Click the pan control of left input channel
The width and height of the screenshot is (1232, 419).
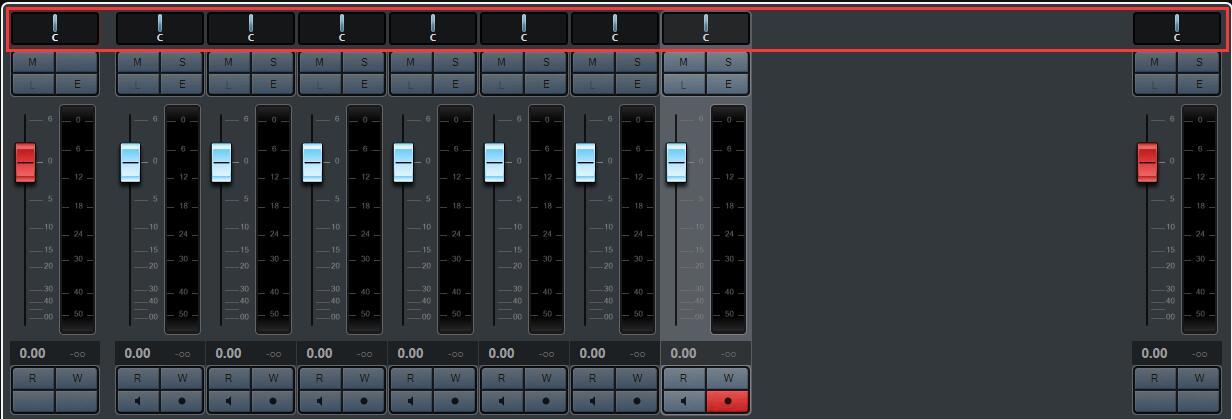point(55,28)
